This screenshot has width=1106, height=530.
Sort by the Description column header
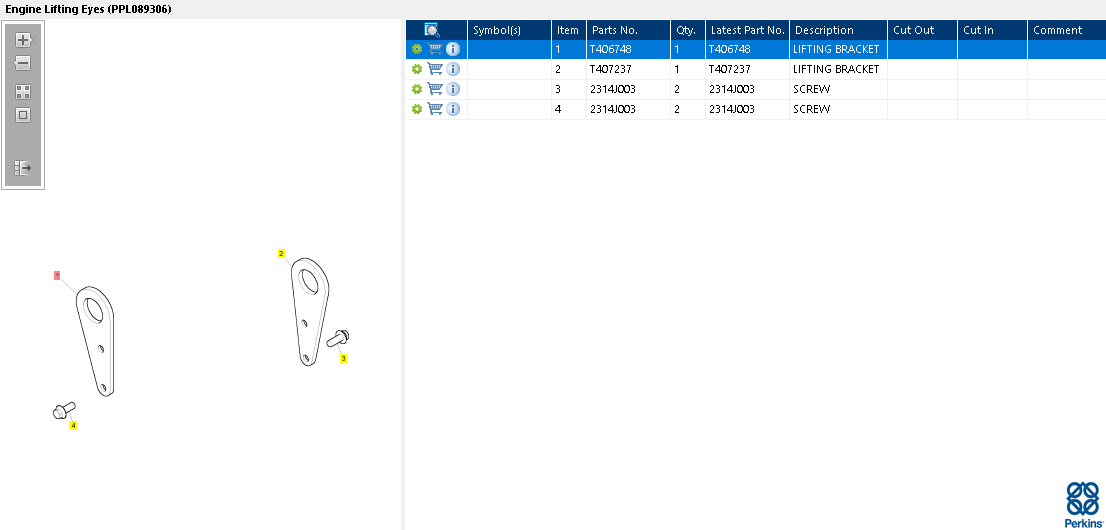(838, 30)
